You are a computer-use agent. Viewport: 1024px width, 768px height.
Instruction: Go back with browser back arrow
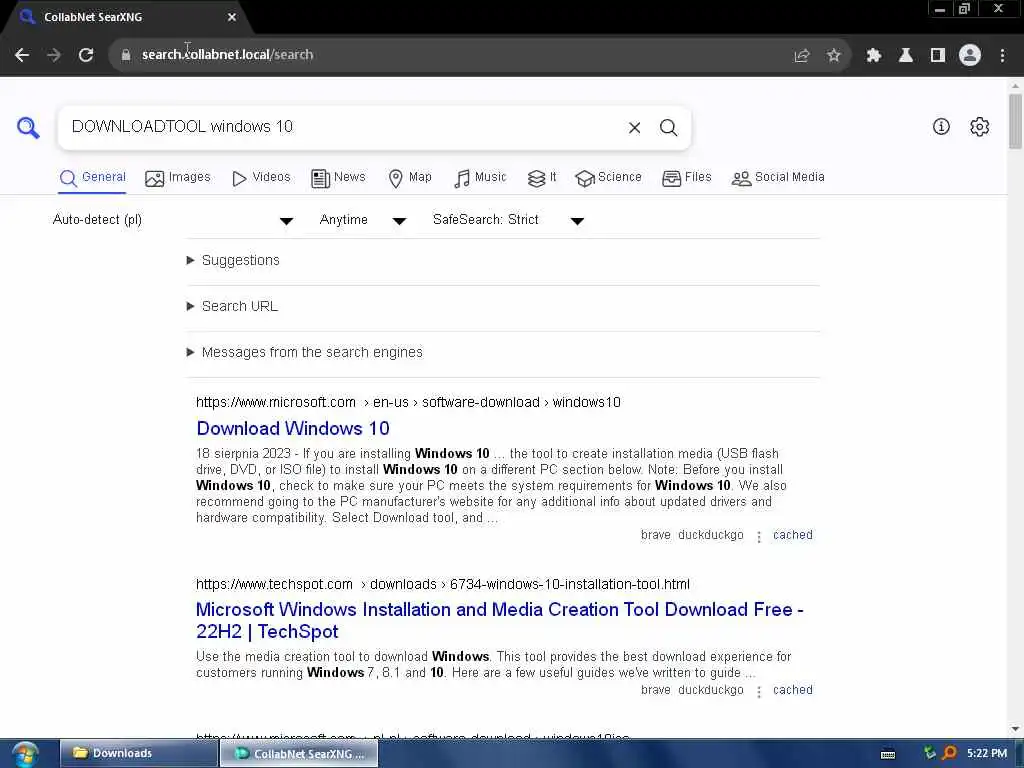(22, 55)
